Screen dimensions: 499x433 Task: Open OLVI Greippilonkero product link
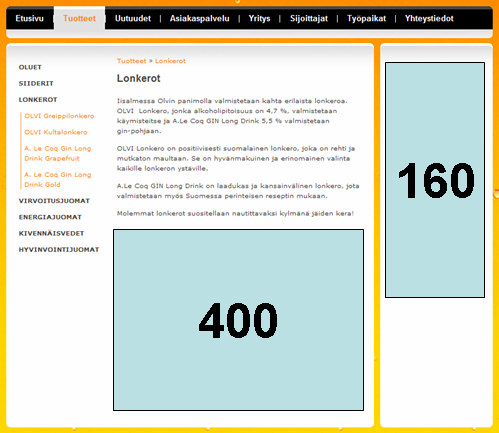point(59,116)
